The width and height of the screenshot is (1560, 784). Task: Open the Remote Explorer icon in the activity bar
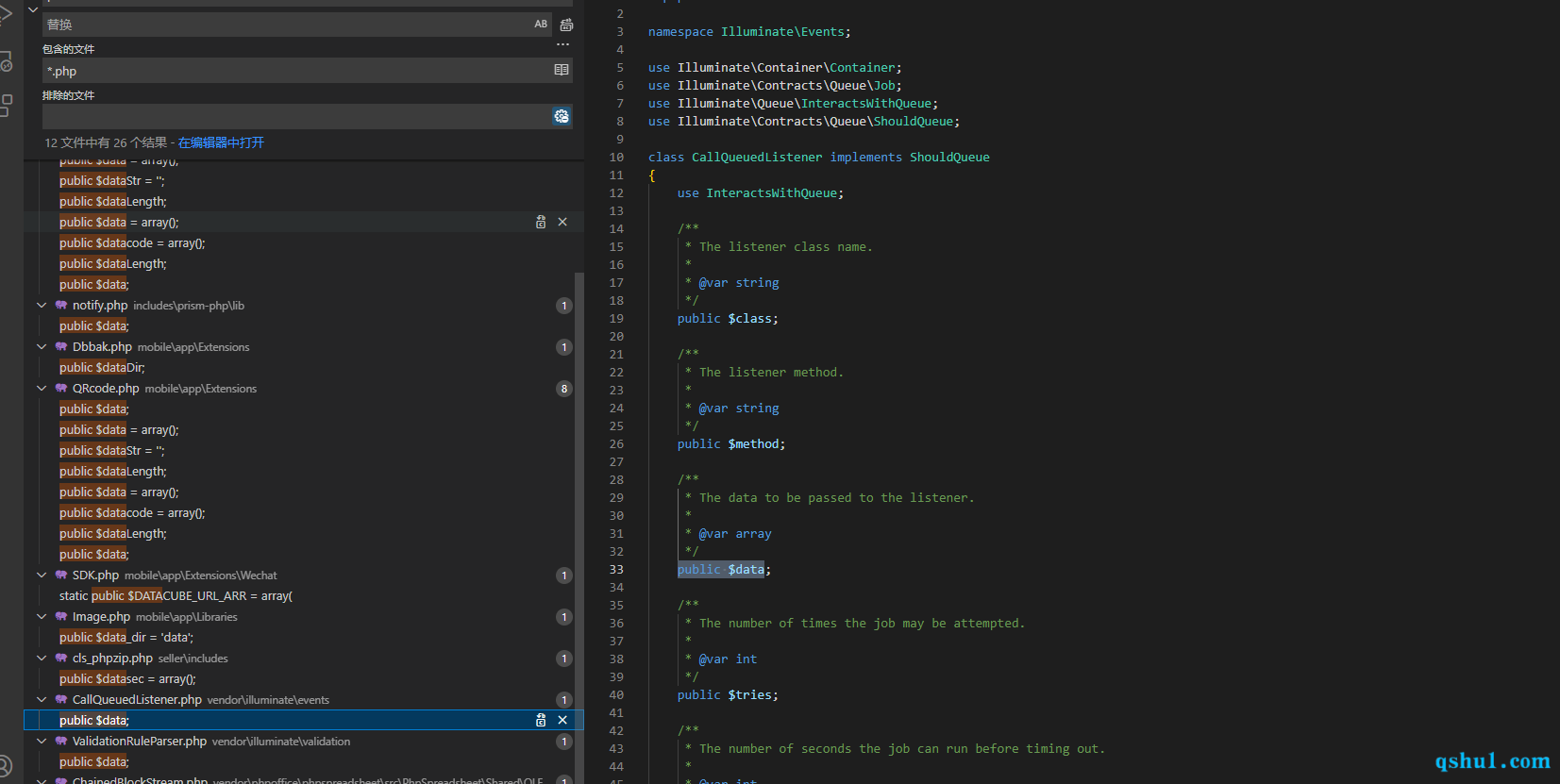(x=6, y=61)
